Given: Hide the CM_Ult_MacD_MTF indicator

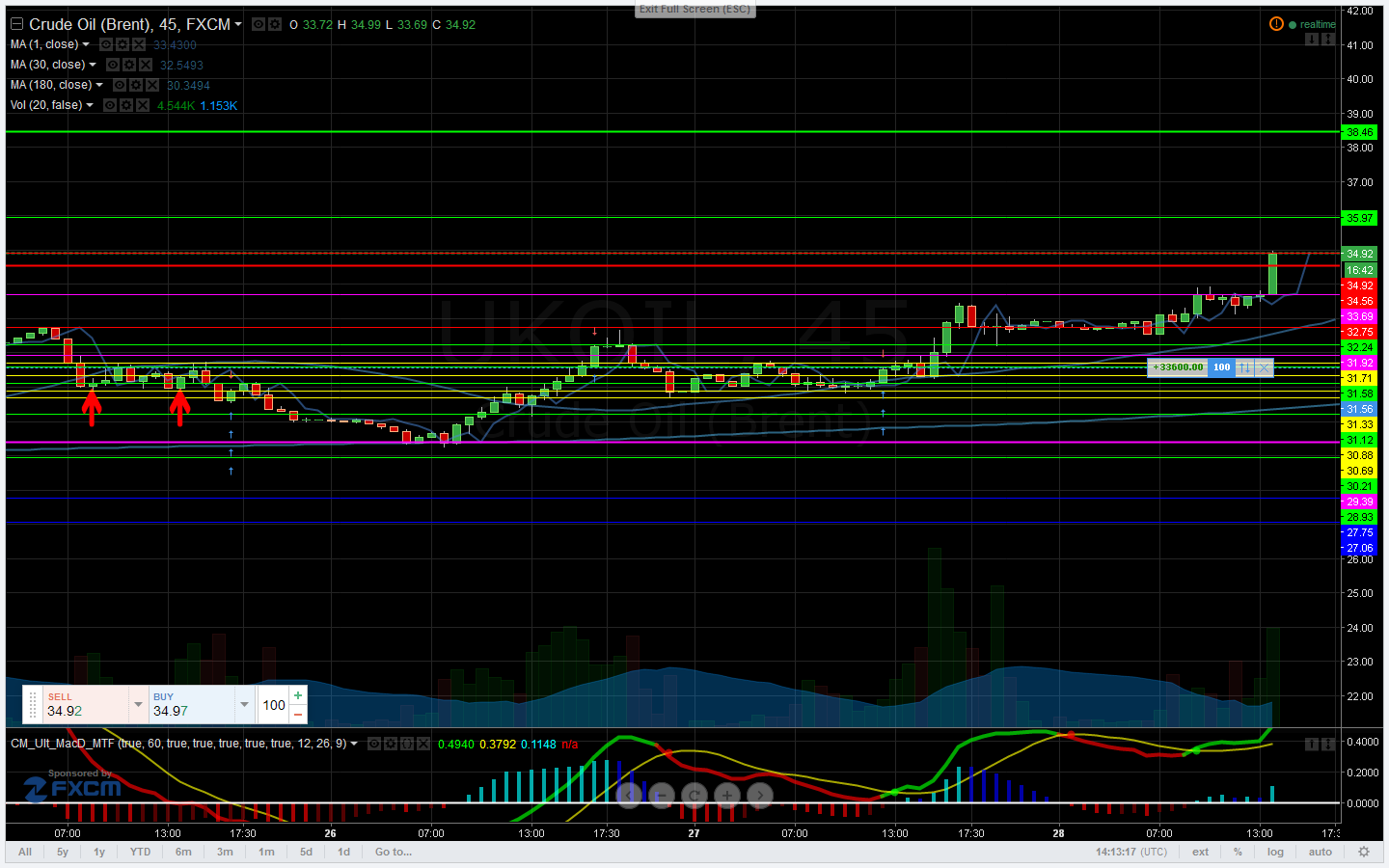Looking at the screenshot, I should pos(374,744).
